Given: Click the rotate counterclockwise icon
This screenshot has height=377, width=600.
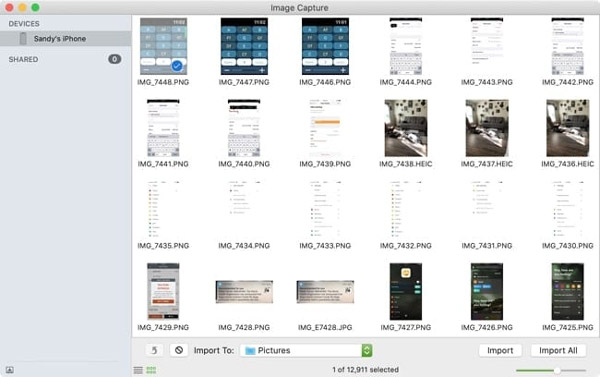Looking at the screenshot, I should (154, 350).
